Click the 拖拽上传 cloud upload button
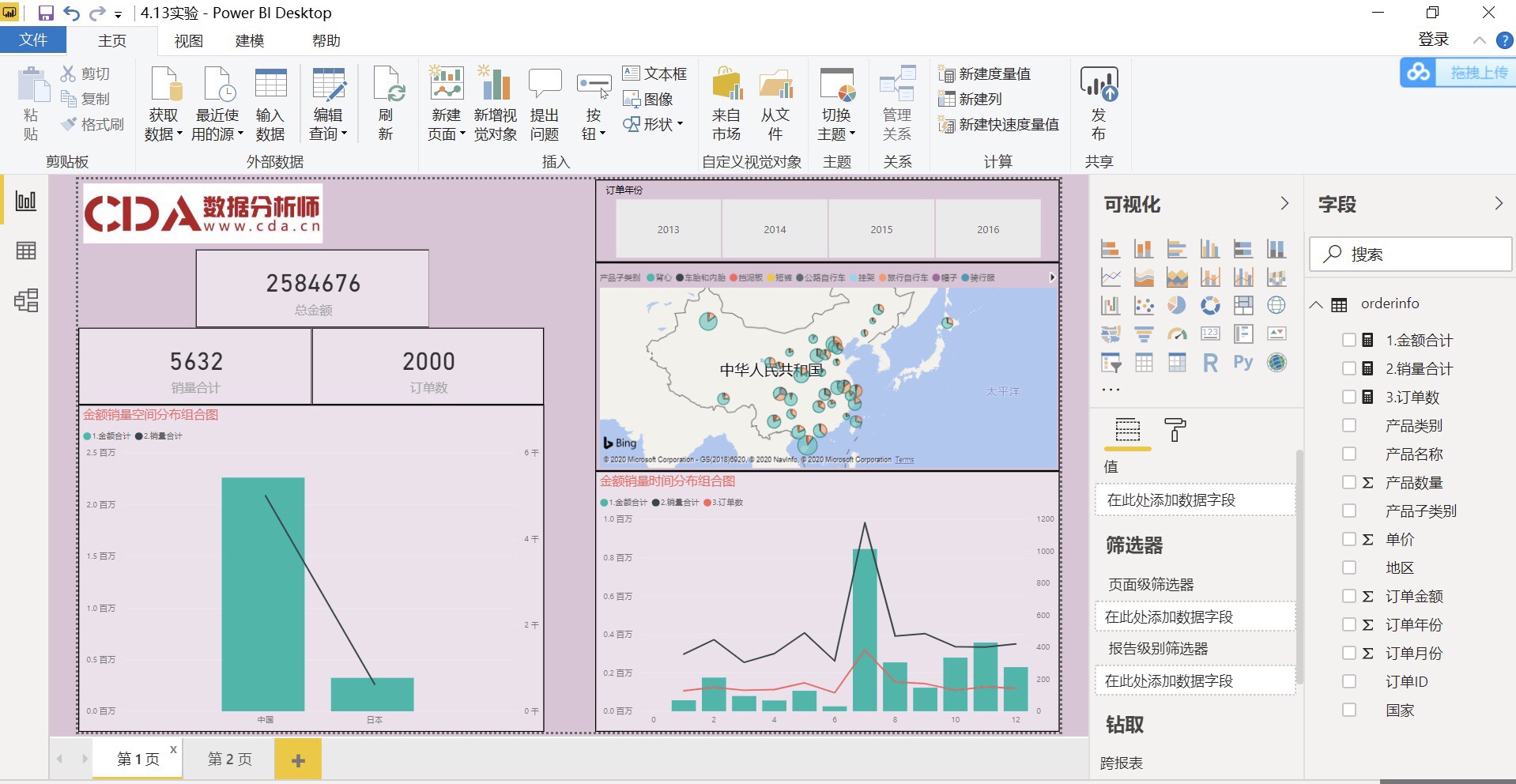 [x=1458, y=73]
